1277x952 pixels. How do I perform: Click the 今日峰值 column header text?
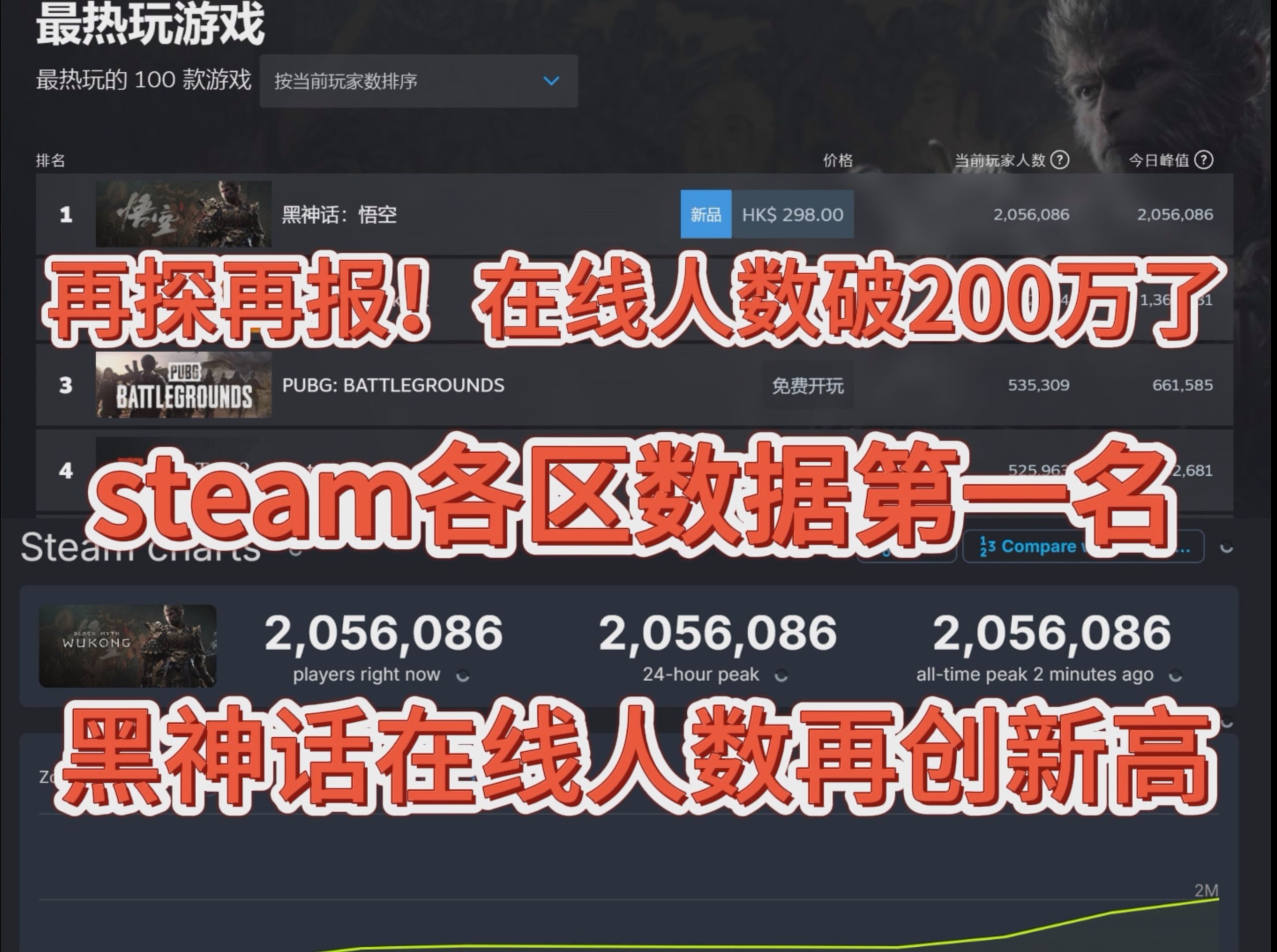1159,160
